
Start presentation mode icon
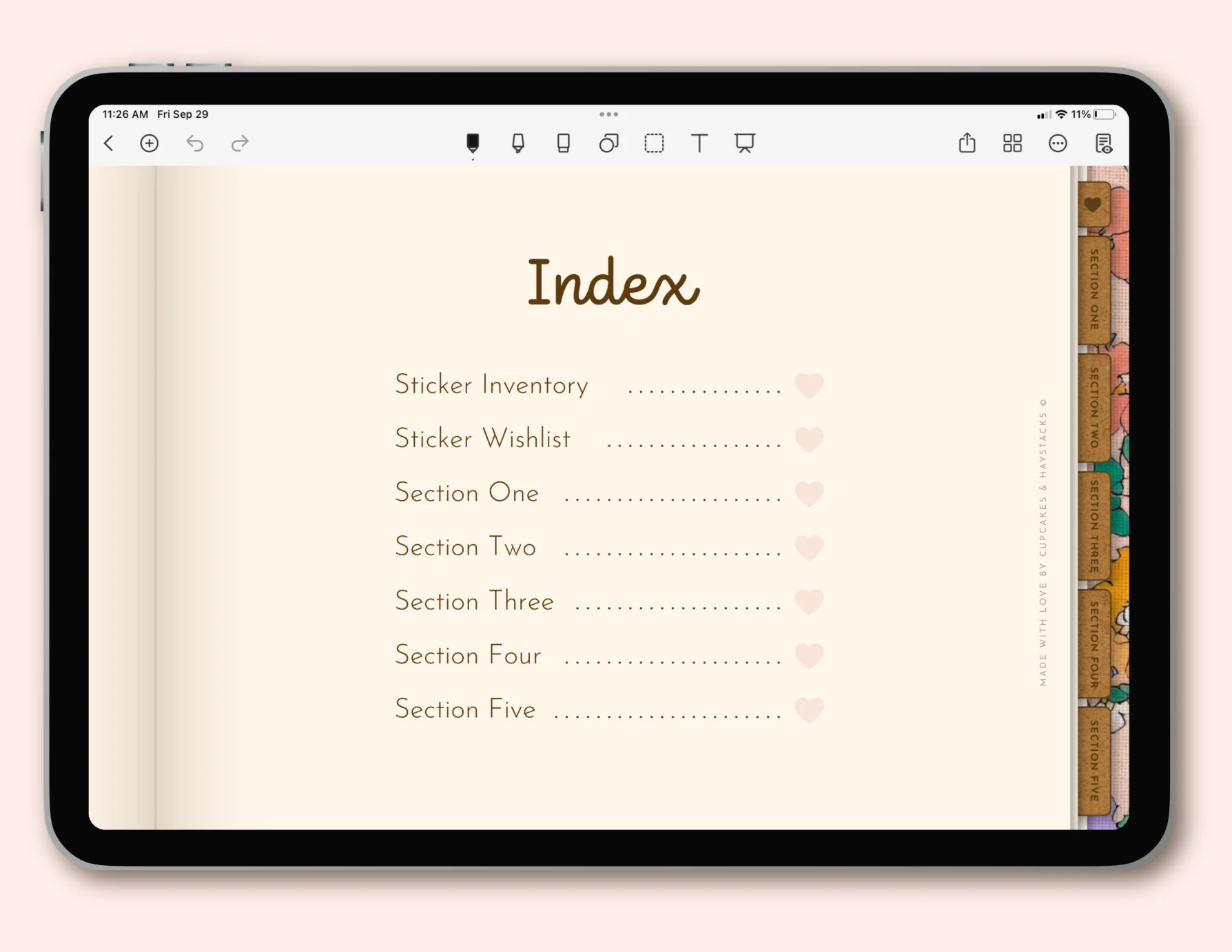click(x=745, y=143)
